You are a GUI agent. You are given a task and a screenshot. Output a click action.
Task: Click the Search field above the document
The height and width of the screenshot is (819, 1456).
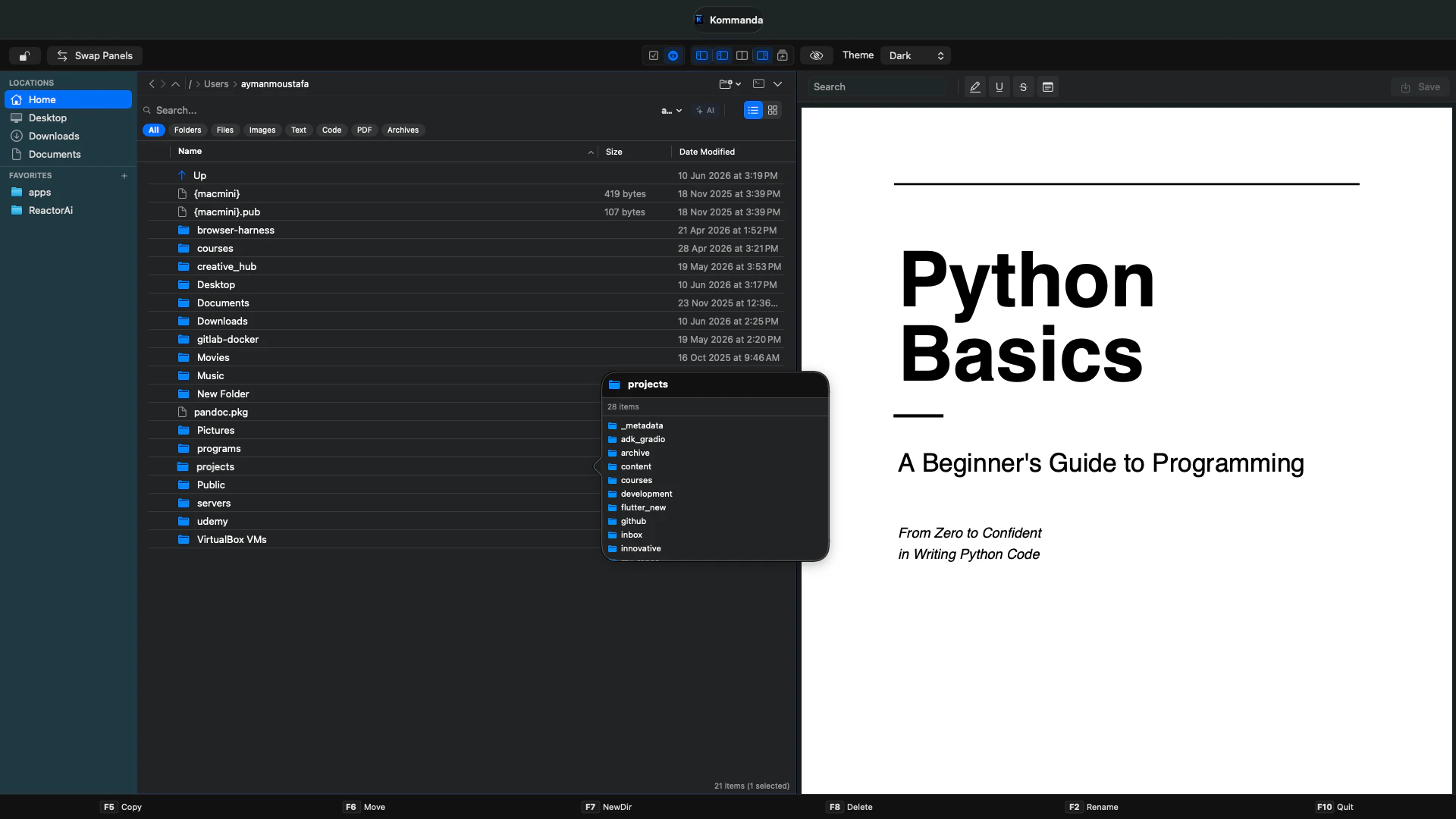point(877,87)
